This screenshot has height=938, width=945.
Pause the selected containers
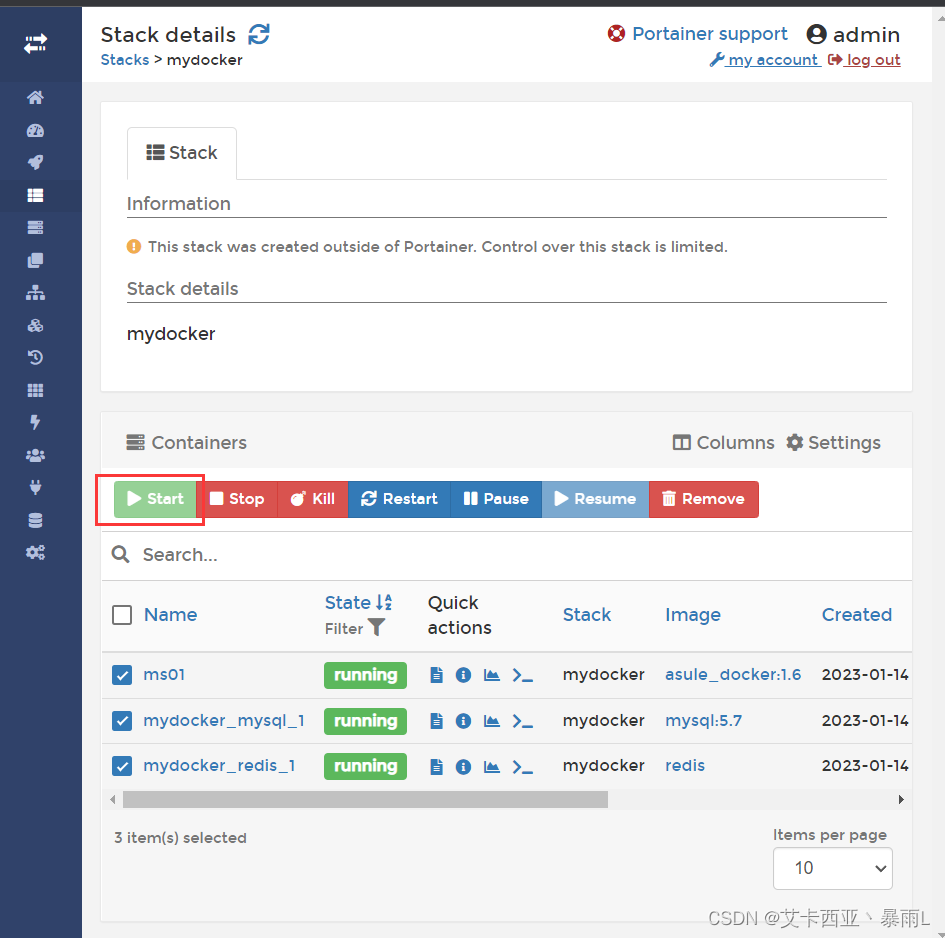(495, 499)
